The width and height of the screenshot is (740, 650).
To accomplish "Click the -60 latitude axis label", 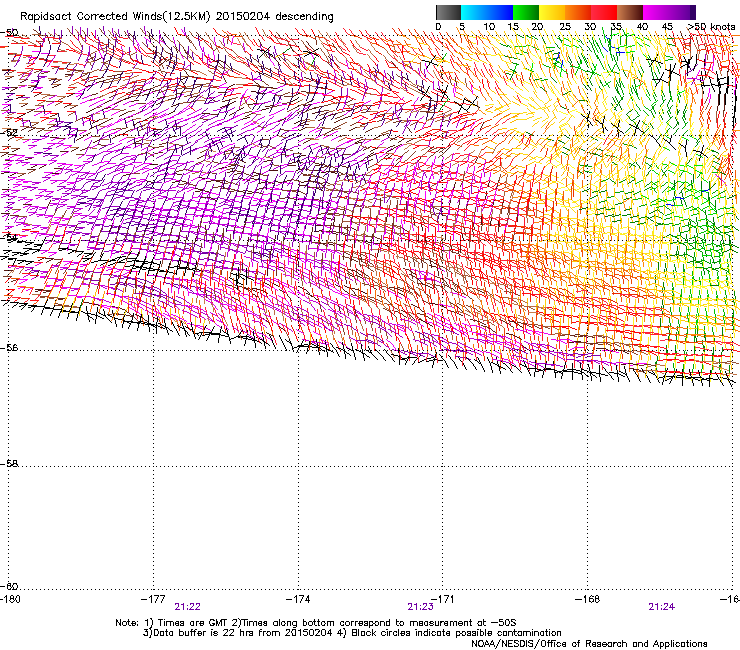I will 9,586.
